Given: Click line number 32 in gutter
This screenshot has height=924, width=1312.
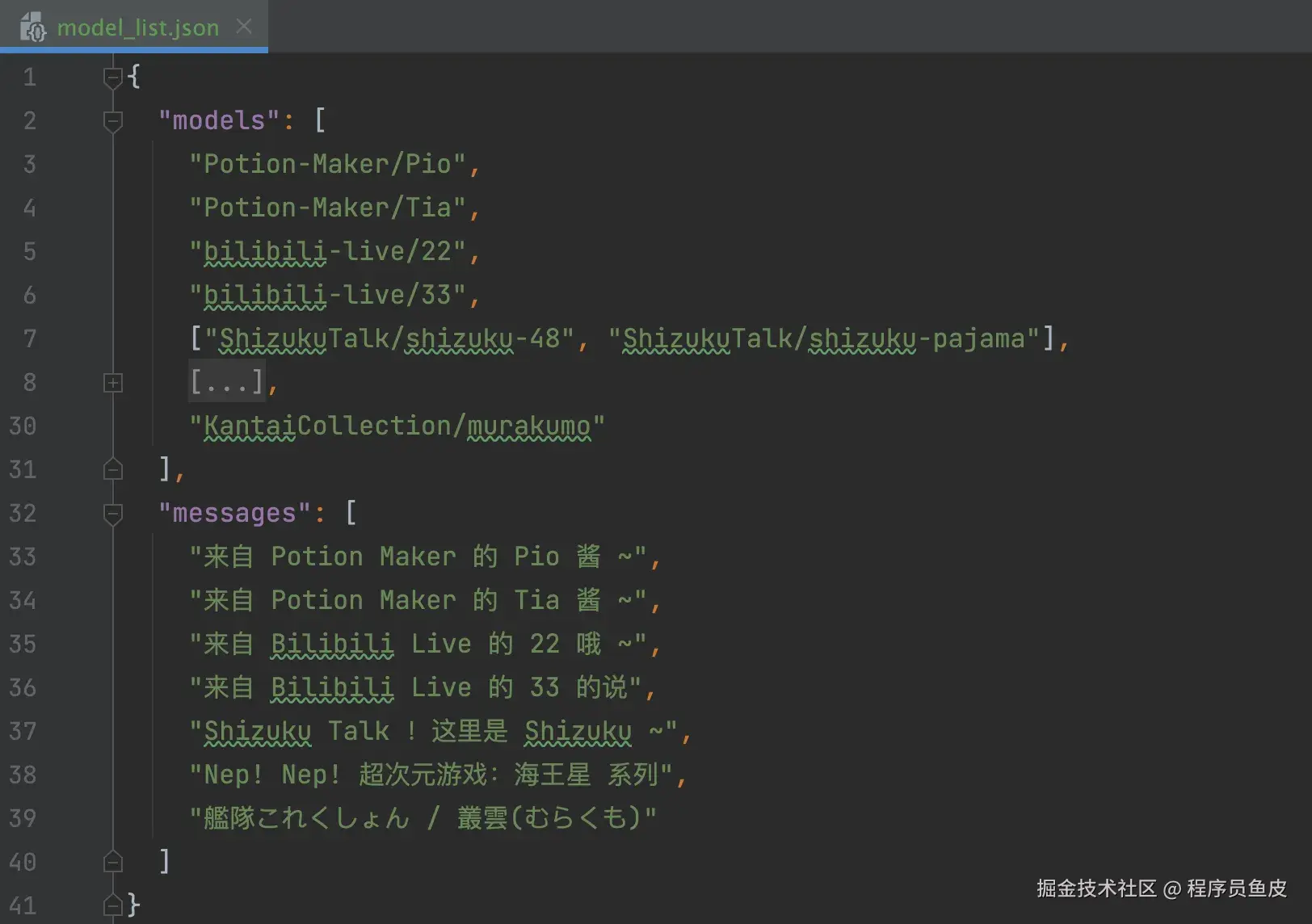Looking at the screenshot, I should (23, 514).
